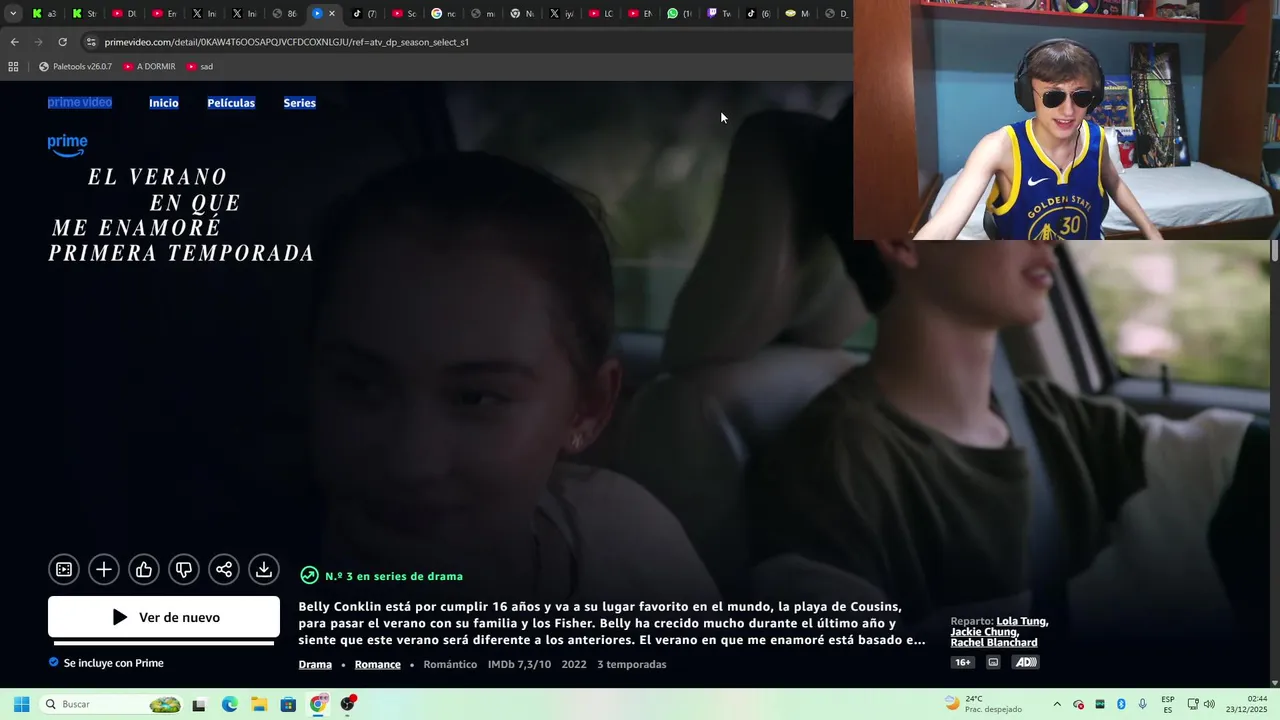This screenshot has width=1280, height=720.
Task: Mark the series with thumbs down
Action: click(184, 569)
